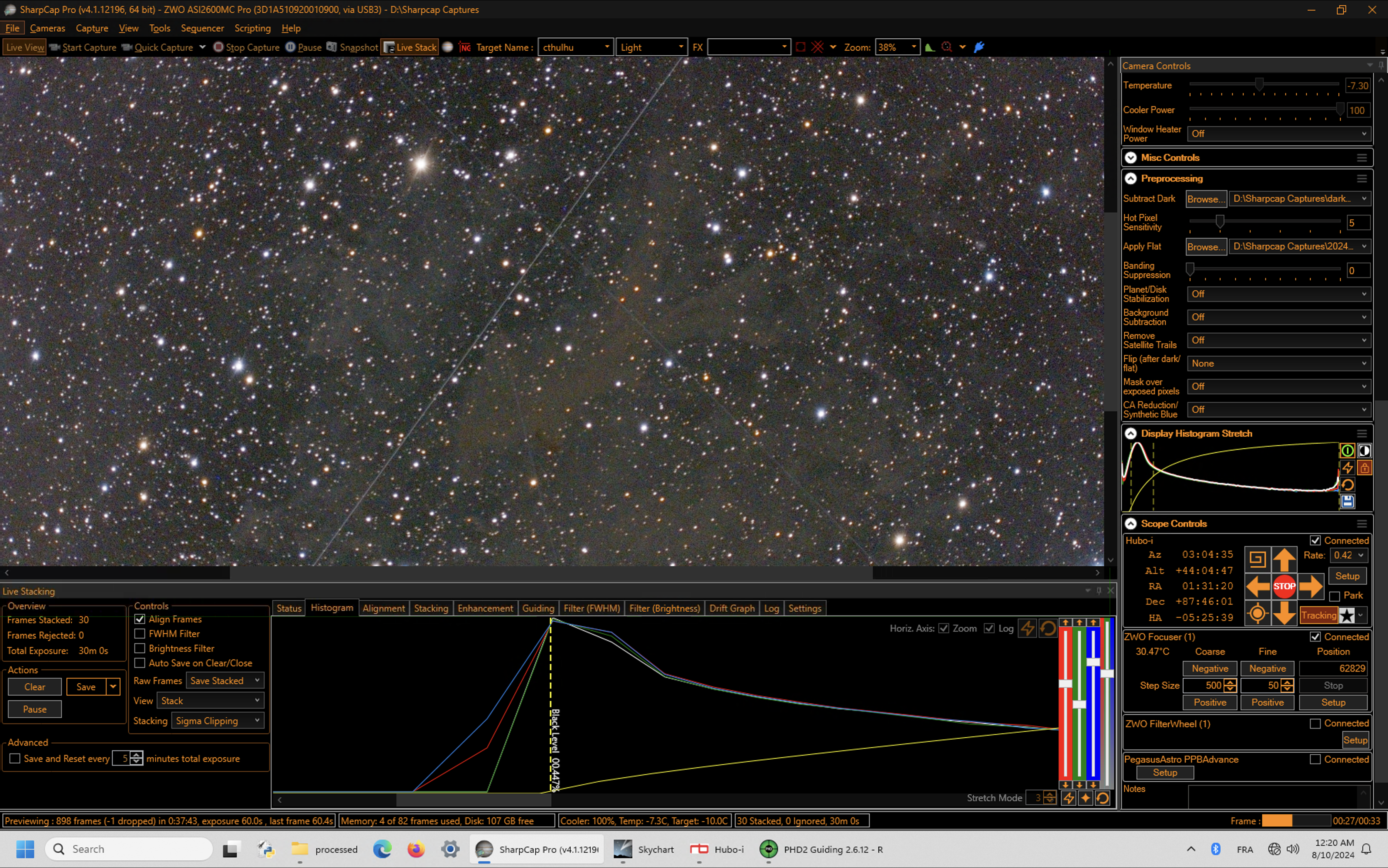Screen dimensions: 1388x868
Task: Open the Background Subtraction dropdown
Action: (x=1279, y=317)
